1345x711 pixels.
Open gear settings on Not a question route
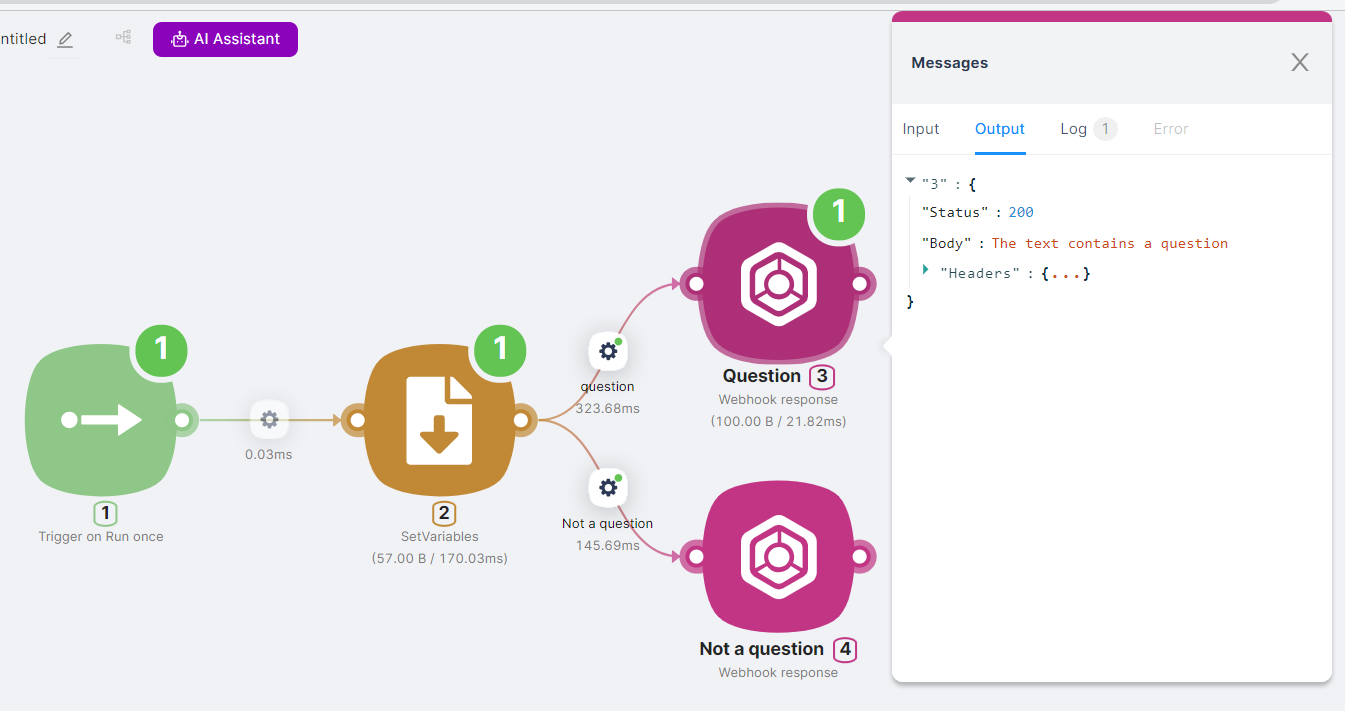[608, 488]
